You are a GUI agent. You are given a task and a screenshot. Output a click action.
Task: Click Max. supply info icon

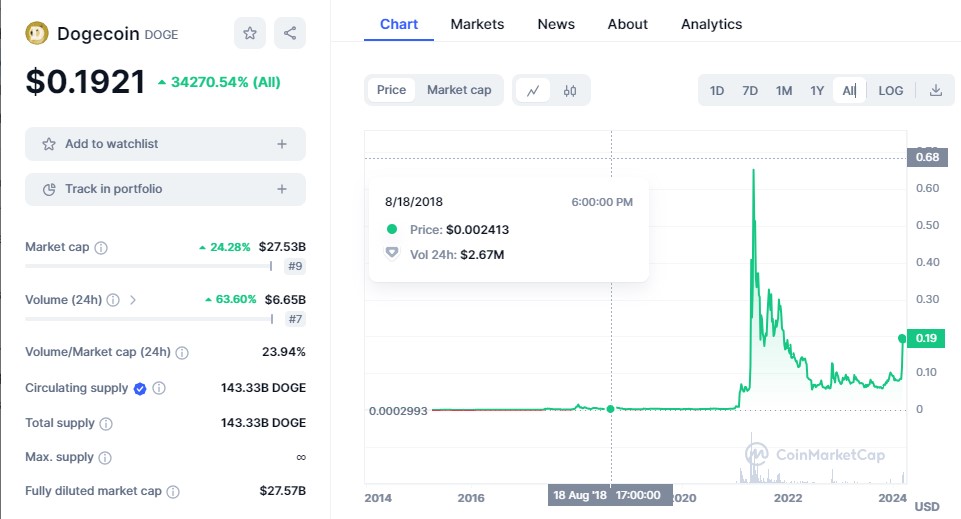pyautogui.click(x=105, y=458)
